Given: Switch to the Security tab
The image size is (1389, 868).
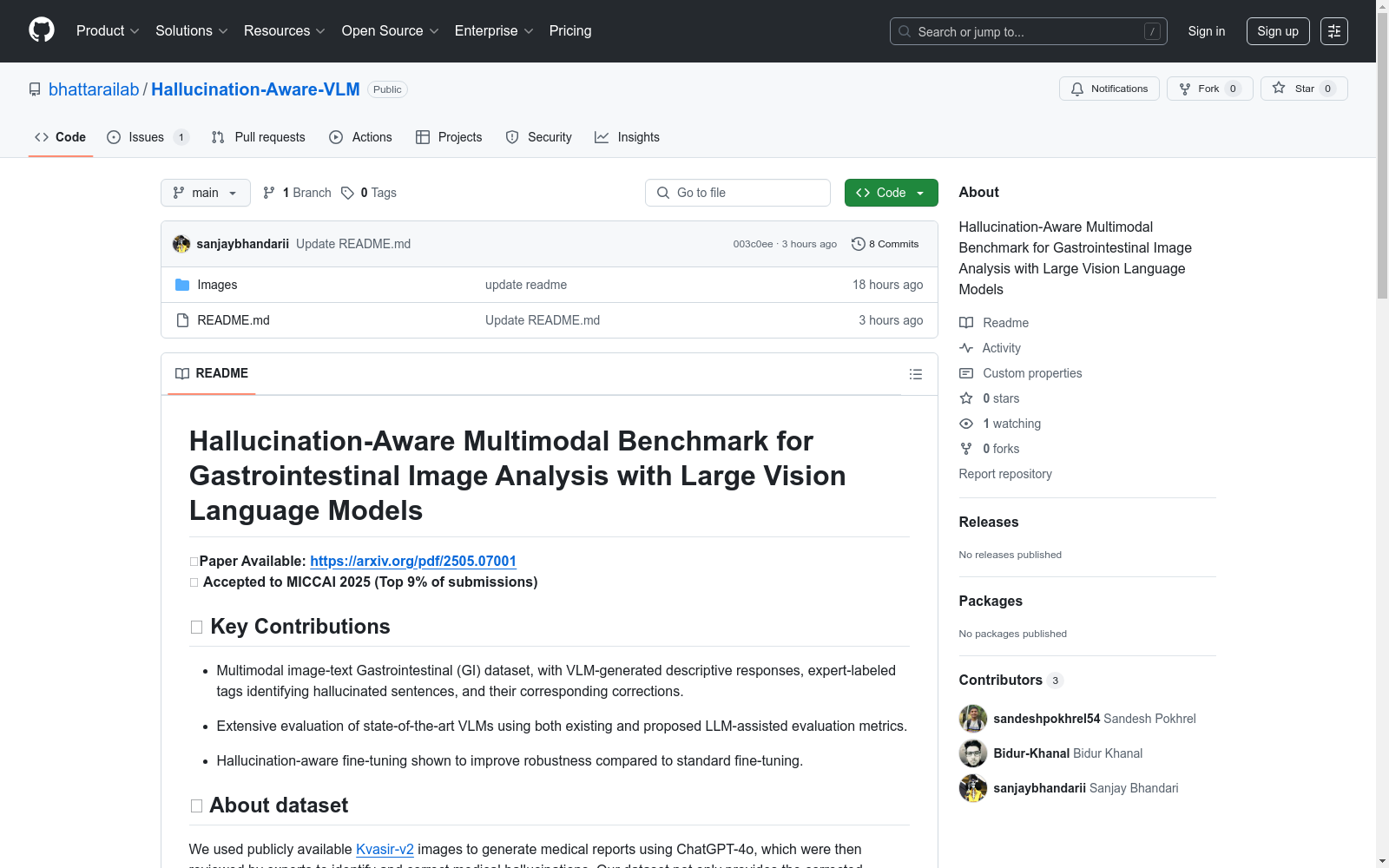Looking at the screenshot, I should 539,137.
